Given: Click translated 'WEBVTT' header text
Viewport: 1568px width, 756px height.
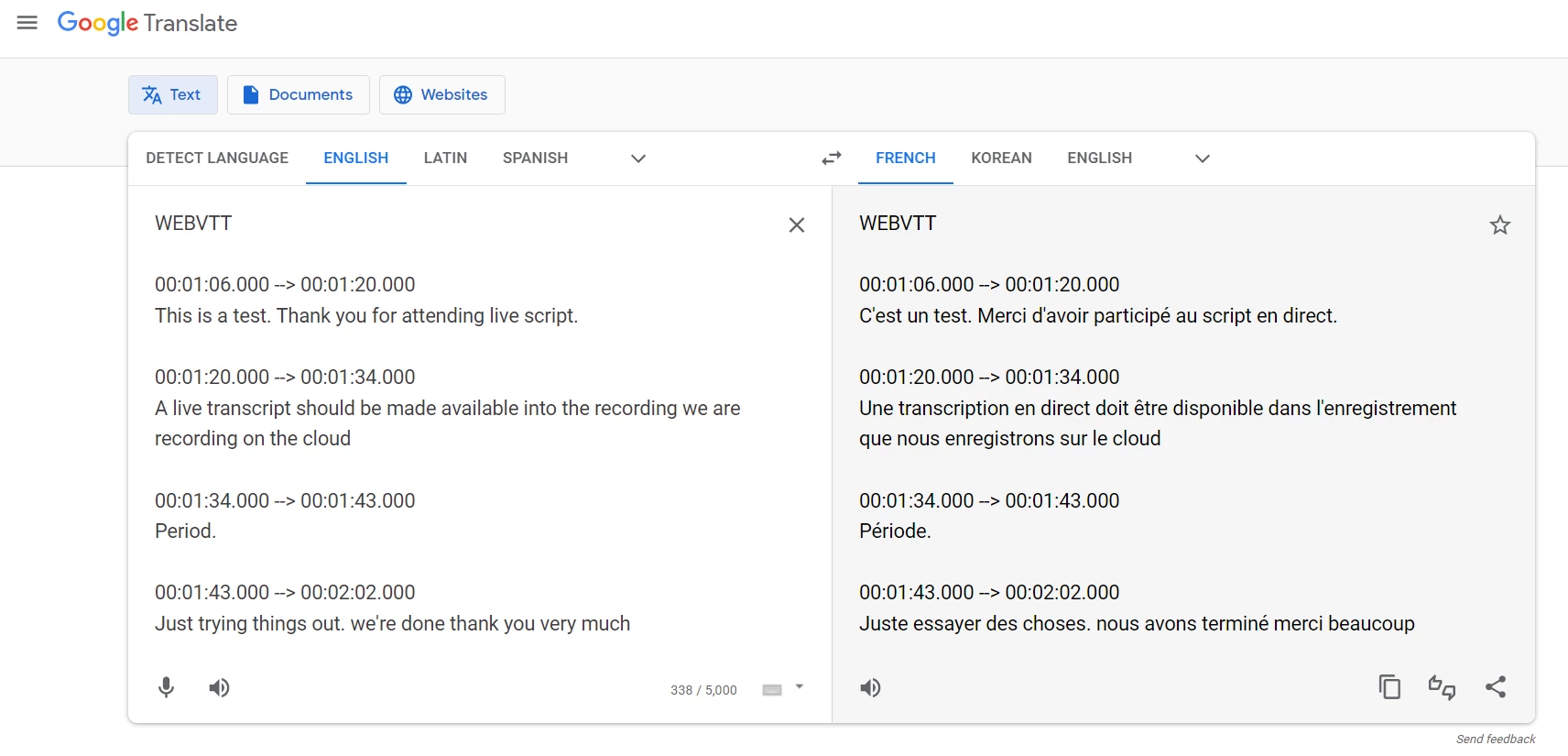Looking at the screenshot, I should [x=898, y=223].
